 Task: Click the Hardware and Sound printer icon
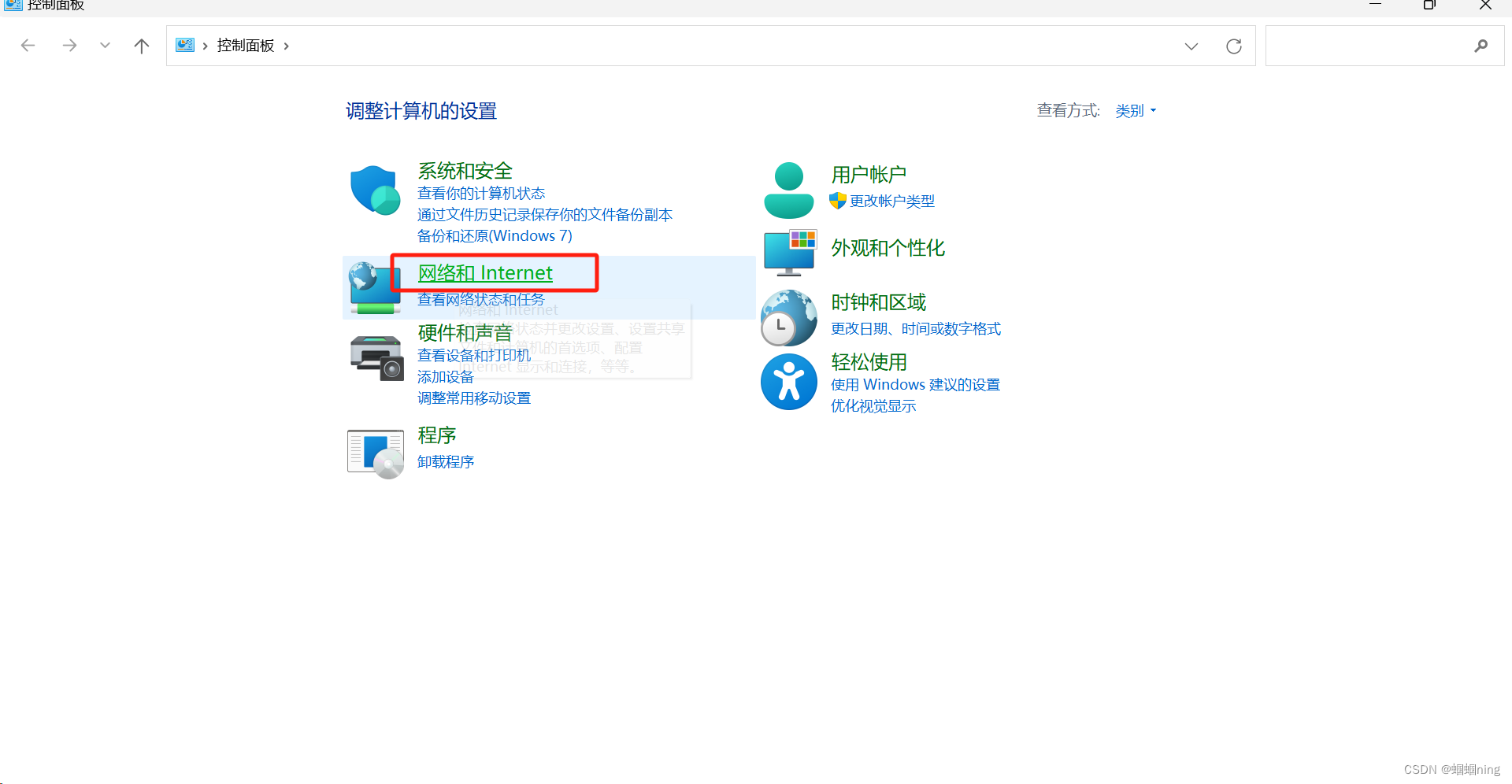pos(376,357)
